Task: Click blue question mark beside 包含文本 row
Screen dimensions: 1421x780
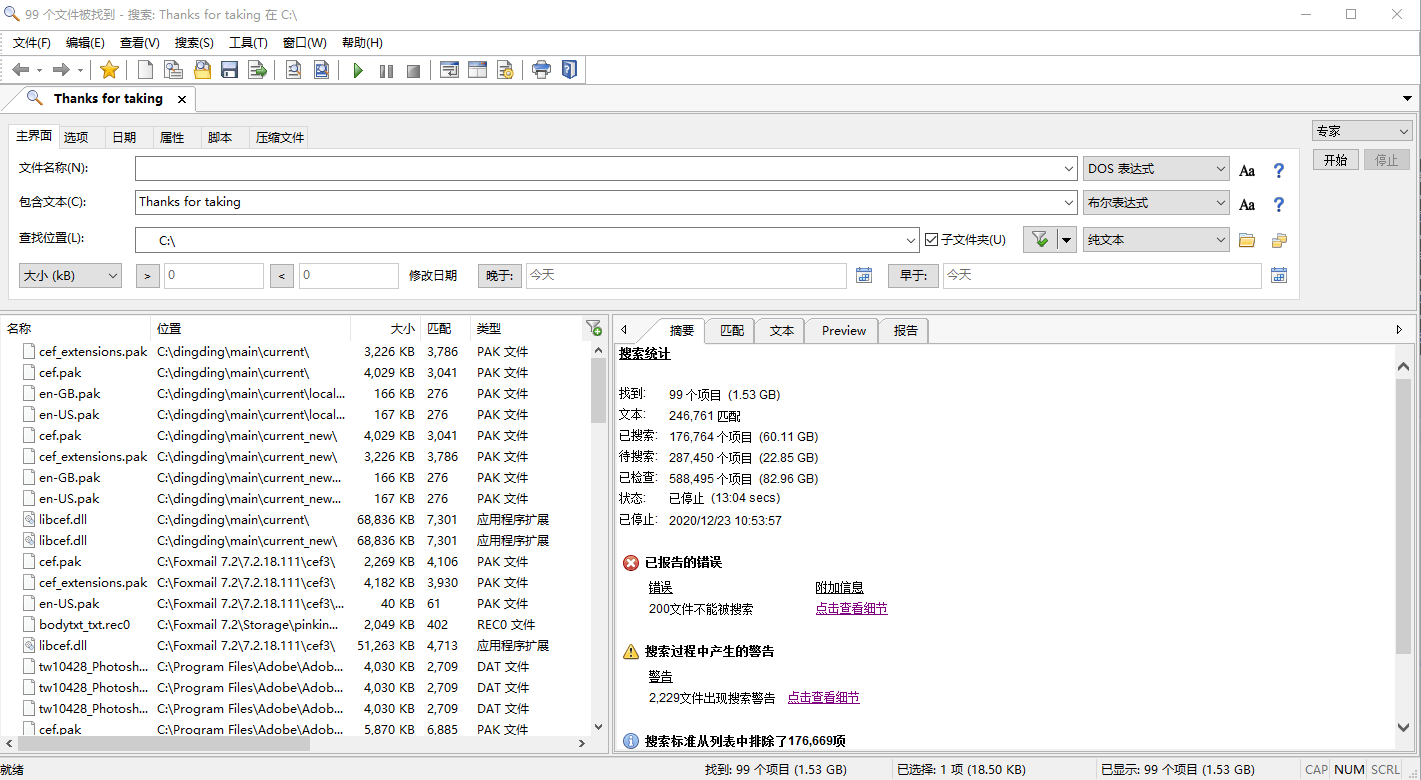Action: [x=1278, y=204]
